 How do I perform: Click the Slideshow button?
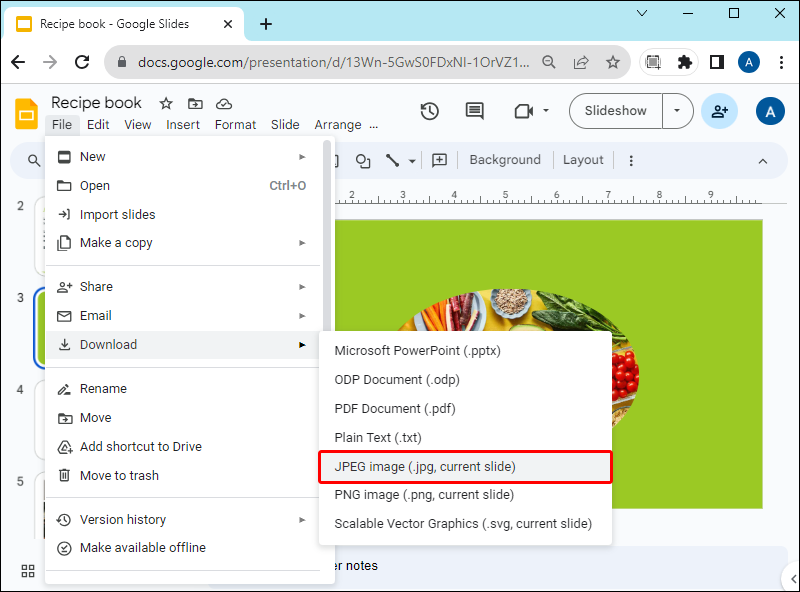coord(615,111)
